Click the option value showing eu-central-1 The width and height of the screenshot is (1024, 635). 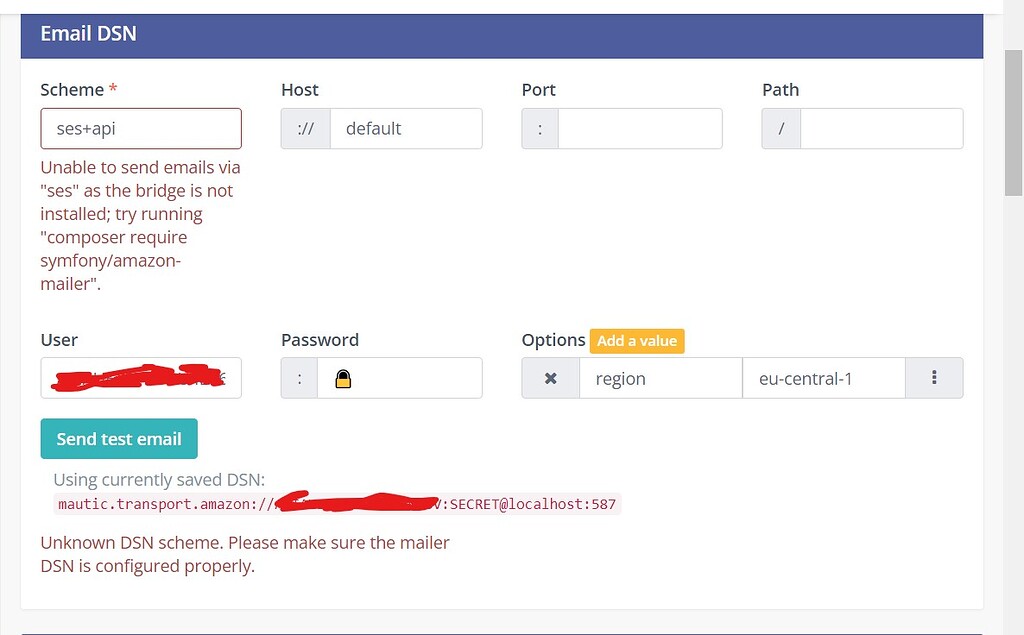[x=823, y=378]
